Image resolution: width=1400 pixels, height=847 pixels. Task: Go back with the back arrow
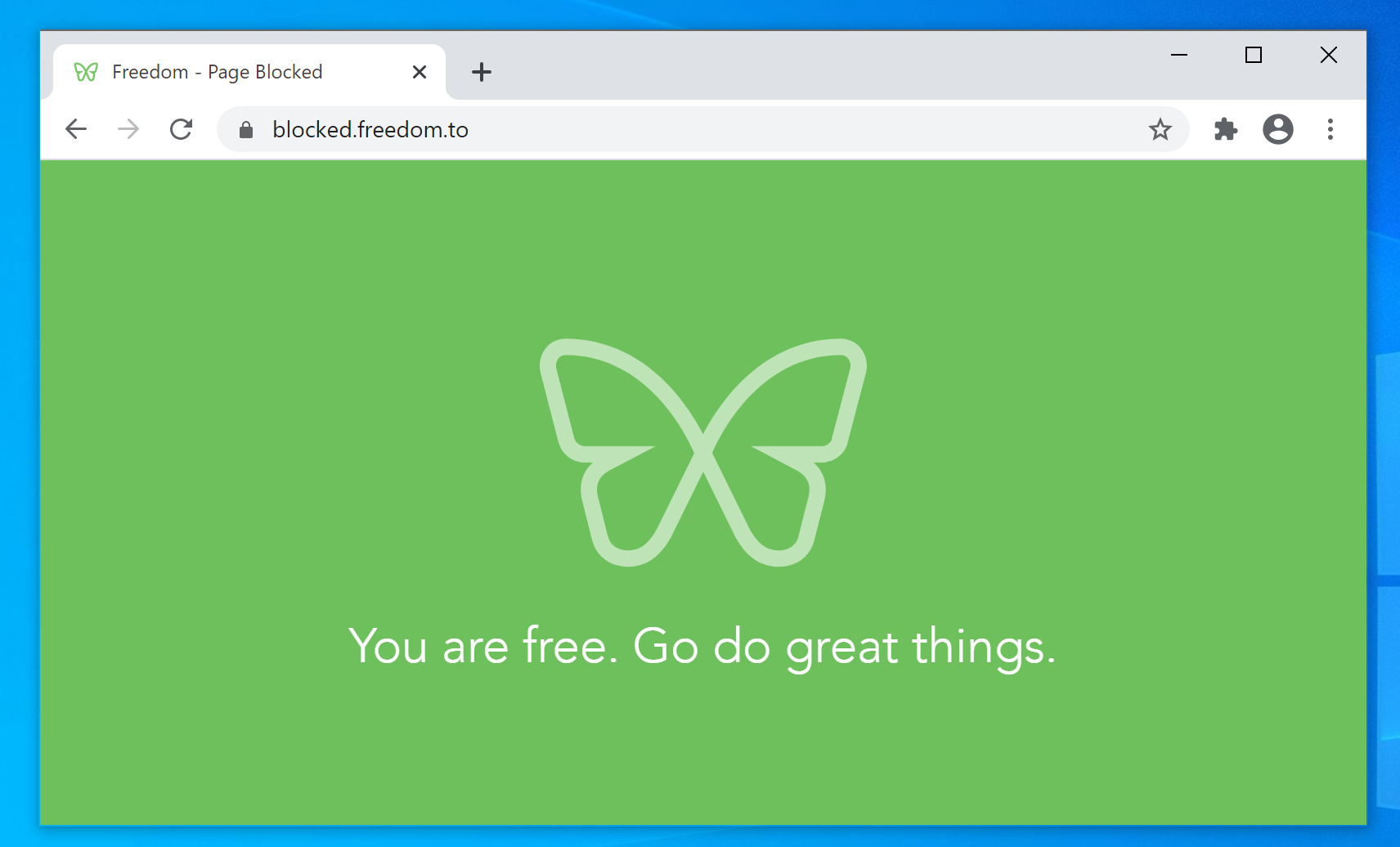click(76, 129)
